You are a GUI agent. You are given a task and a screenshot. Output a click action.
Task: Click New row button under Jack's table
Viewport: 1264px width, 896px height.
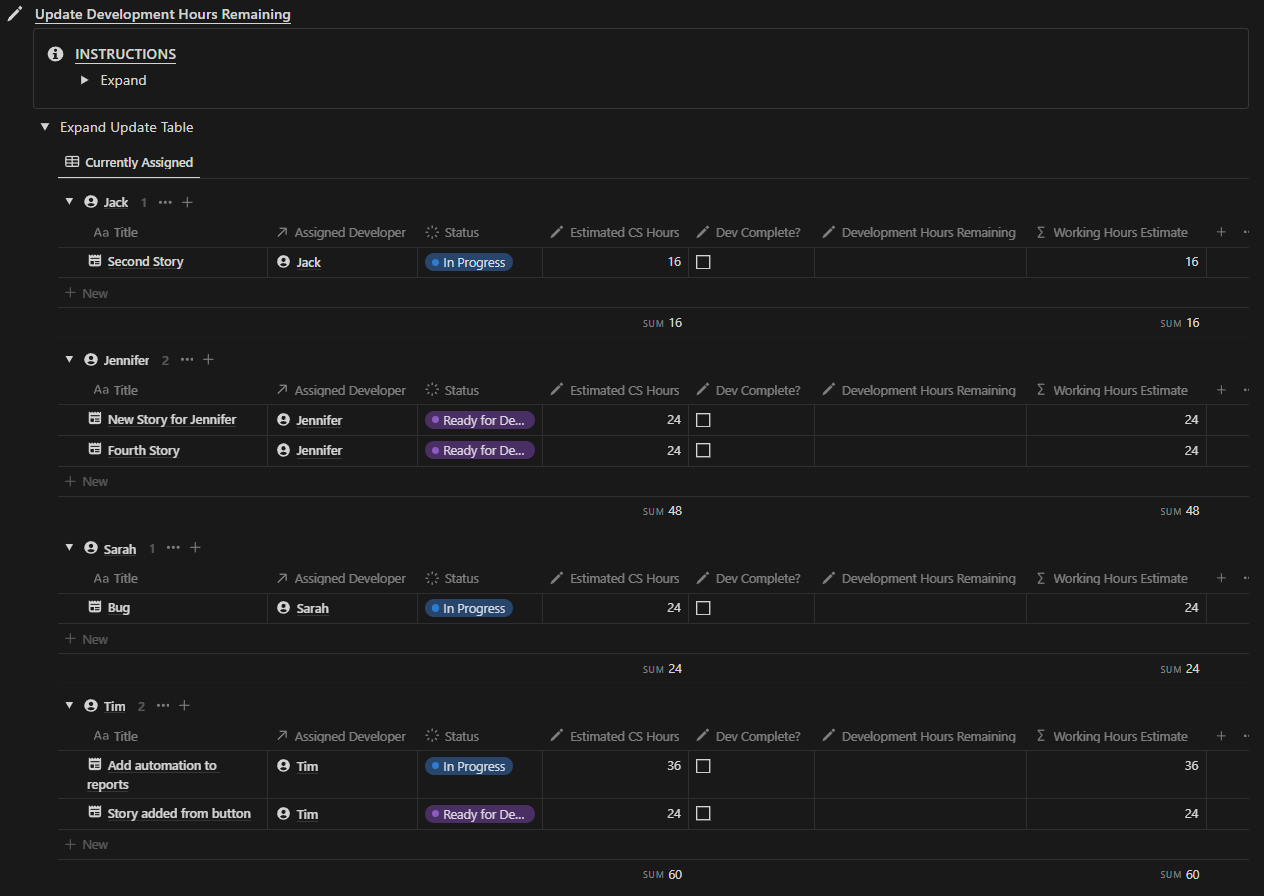[86, 293]
